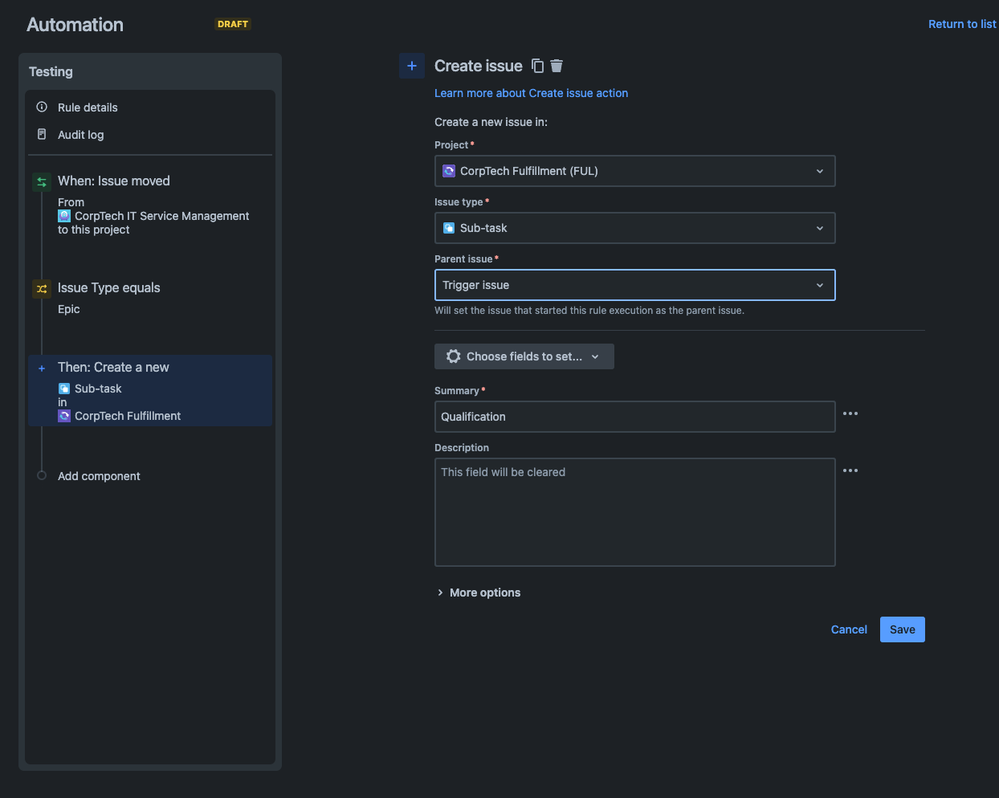
Task: Open Choose fields to set dropdown
Action: 524,357
